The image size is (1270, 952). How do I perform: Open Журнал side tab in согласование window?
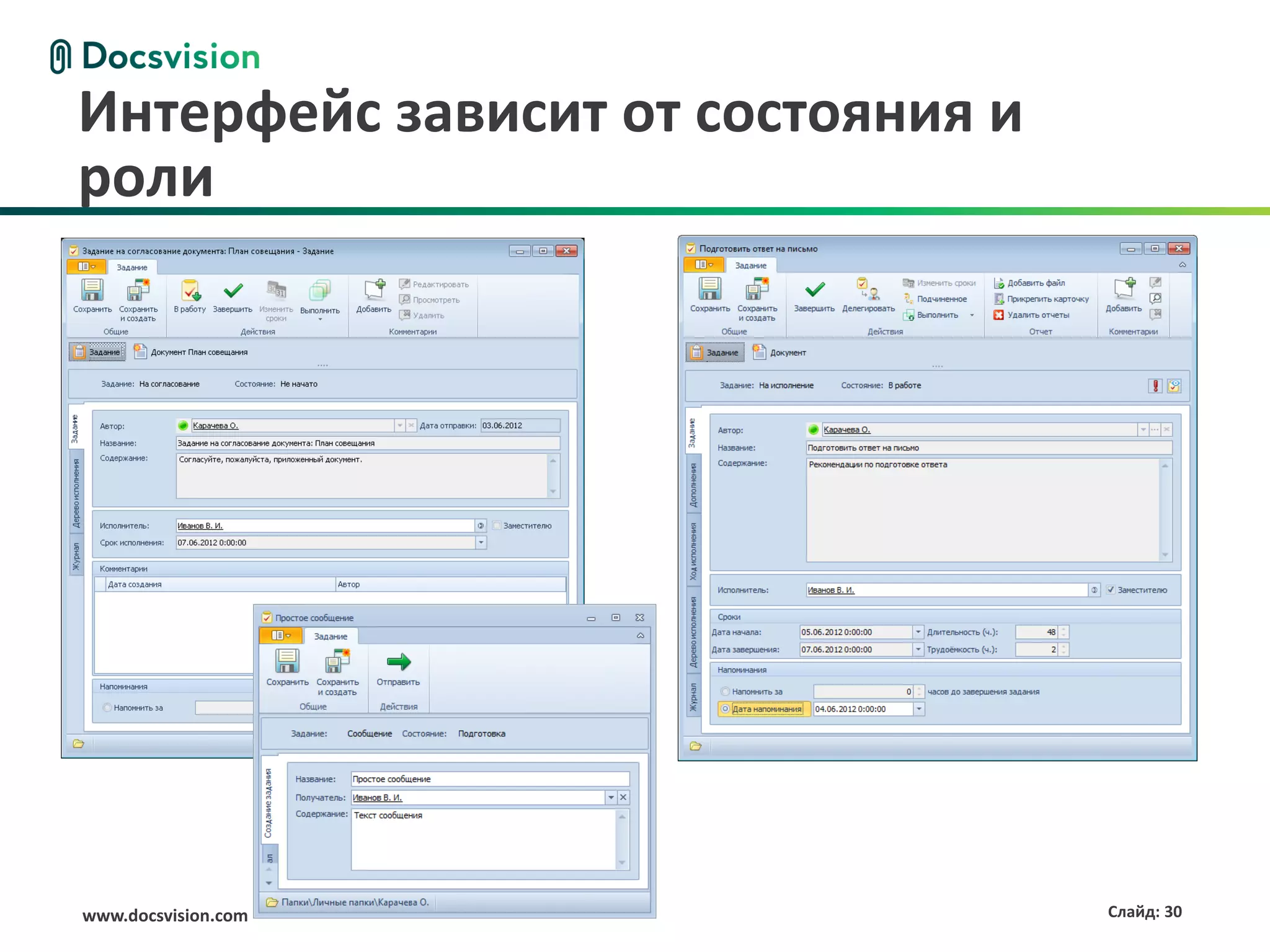(76, 556)
